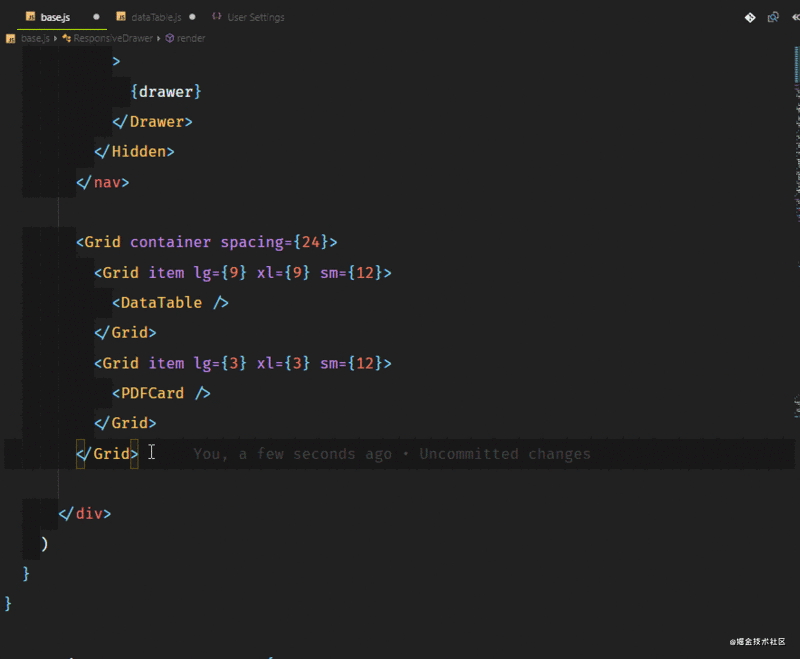800x659 pixels.
Task: Click the render method icon in the breadcrumb bar
Action: tap(170, 38)
